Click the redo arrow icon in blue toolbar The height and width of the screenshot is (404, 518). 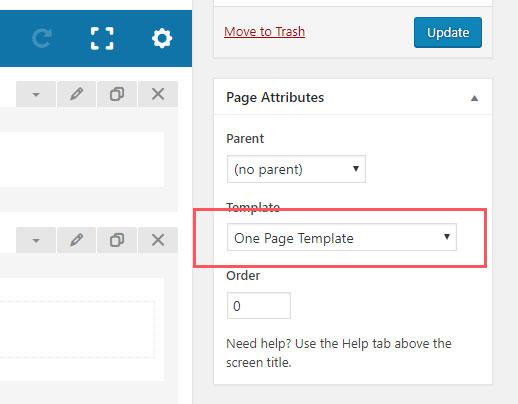(x=42, y=38)
